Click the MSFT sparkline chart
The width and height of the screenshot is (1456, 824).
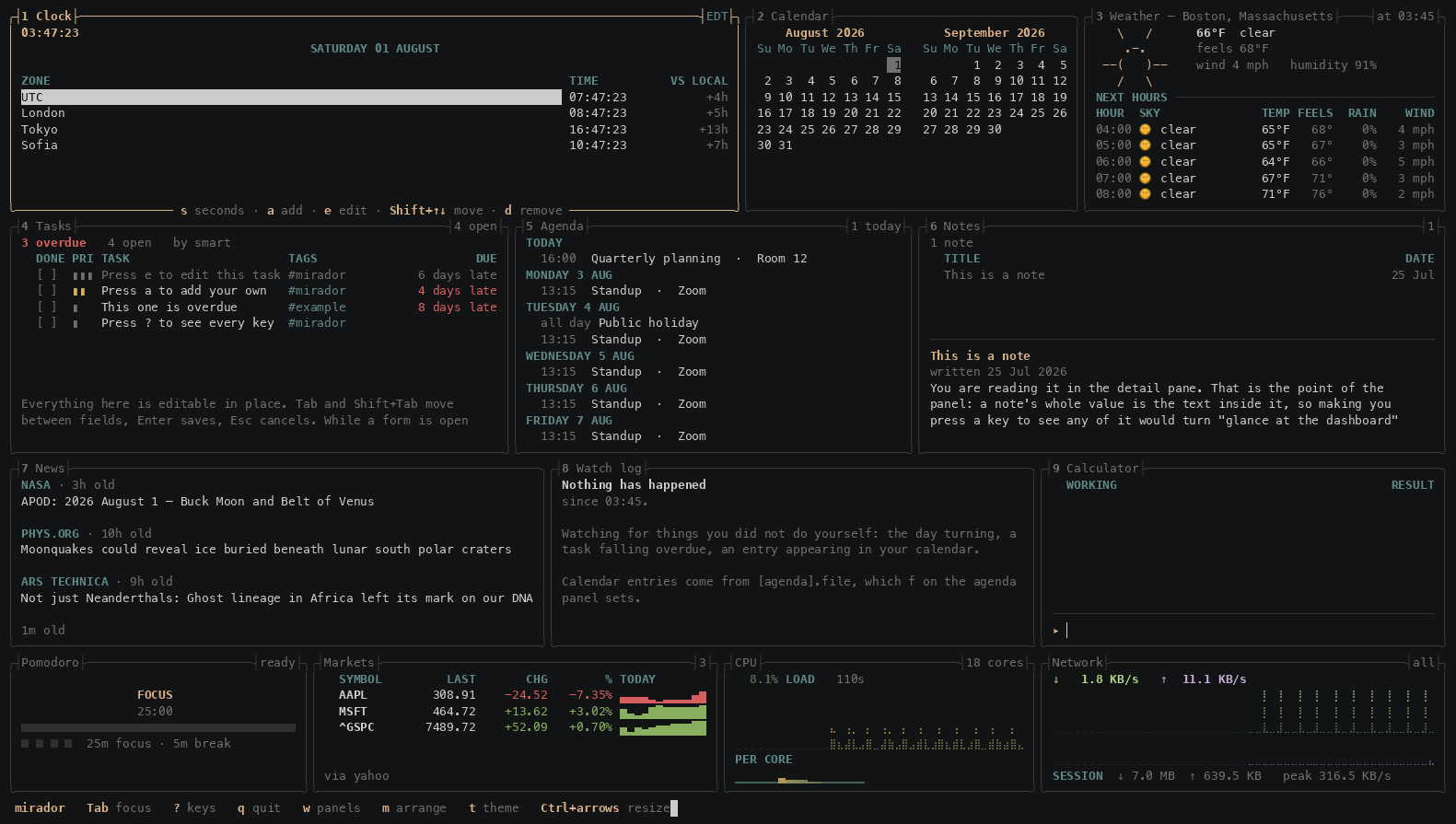pyautogui.click(x=663, y=712)
